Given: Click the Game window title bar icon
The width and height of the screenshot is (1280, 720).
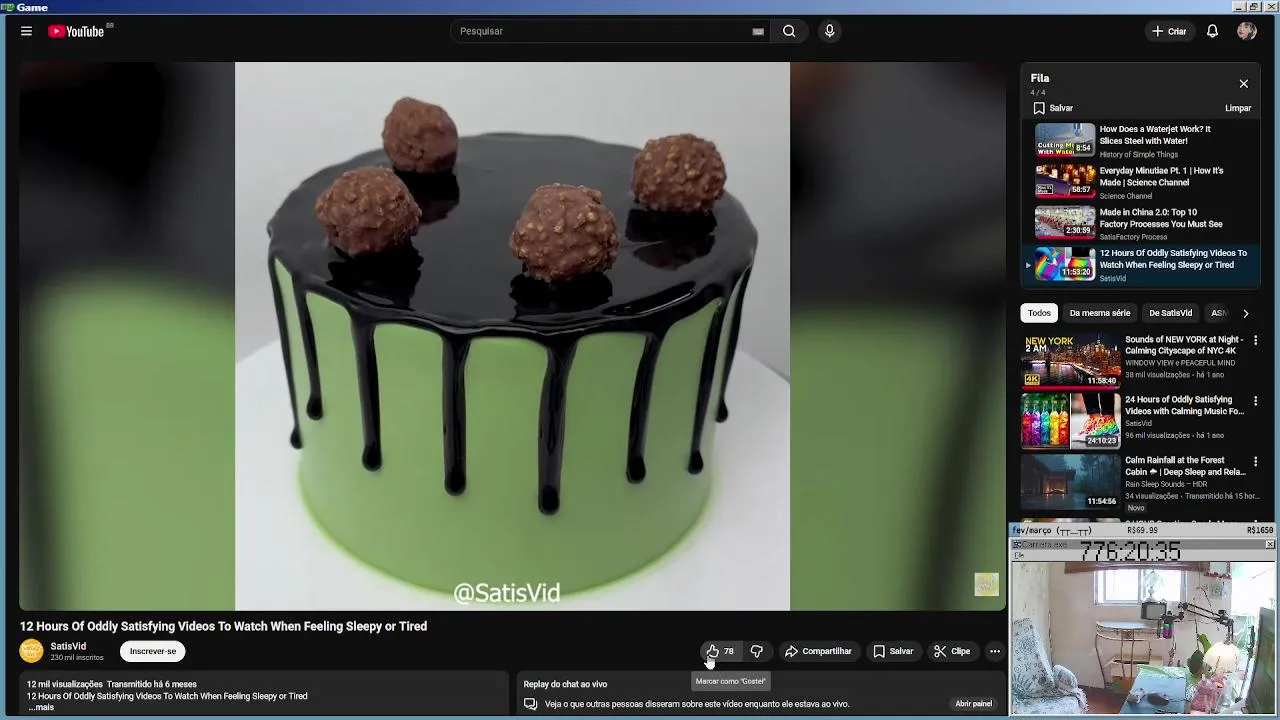Looking at the screenshot, I should click(7, 7).
